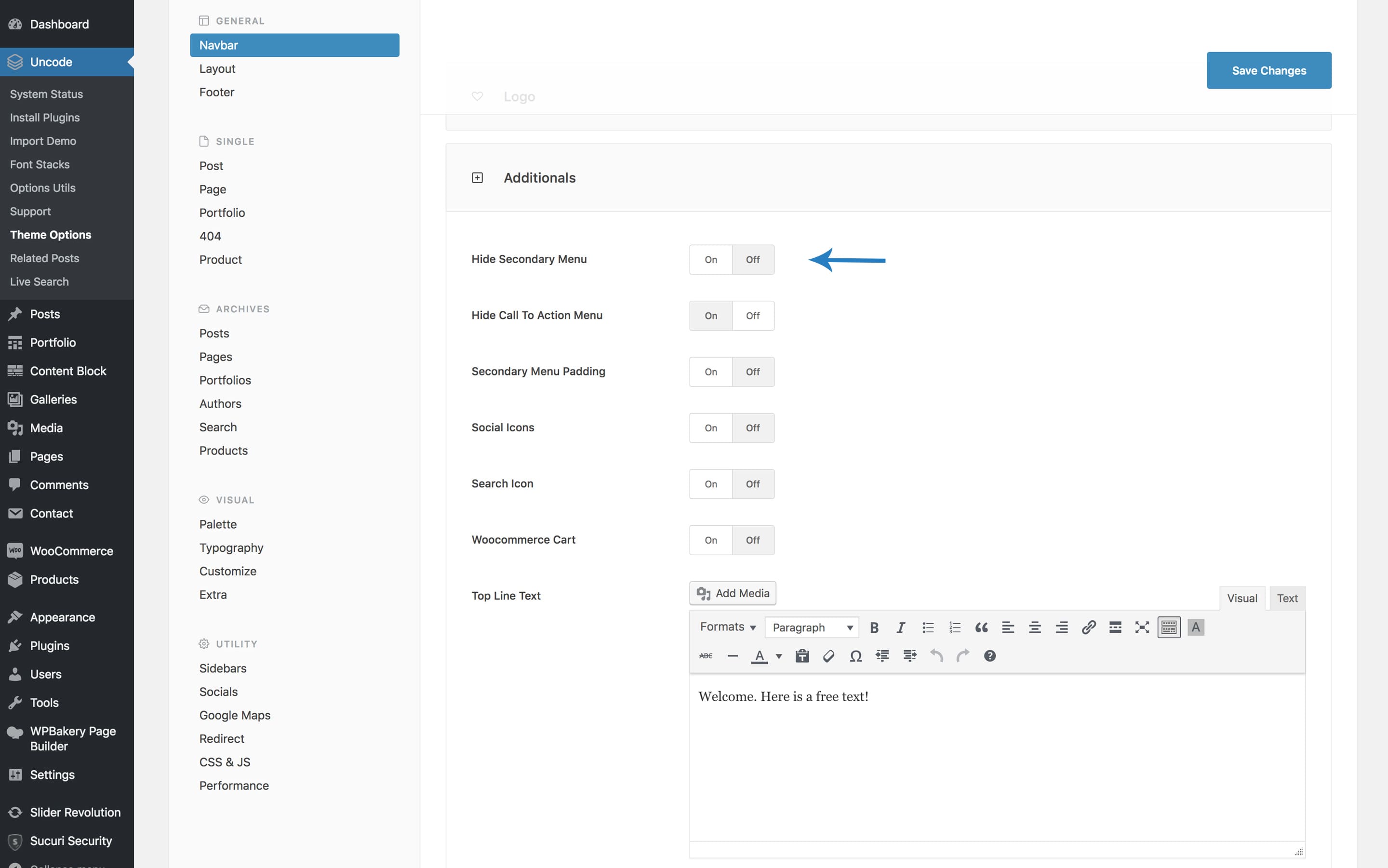Open the distraction-free fullscreen icon

(1142, 628)
